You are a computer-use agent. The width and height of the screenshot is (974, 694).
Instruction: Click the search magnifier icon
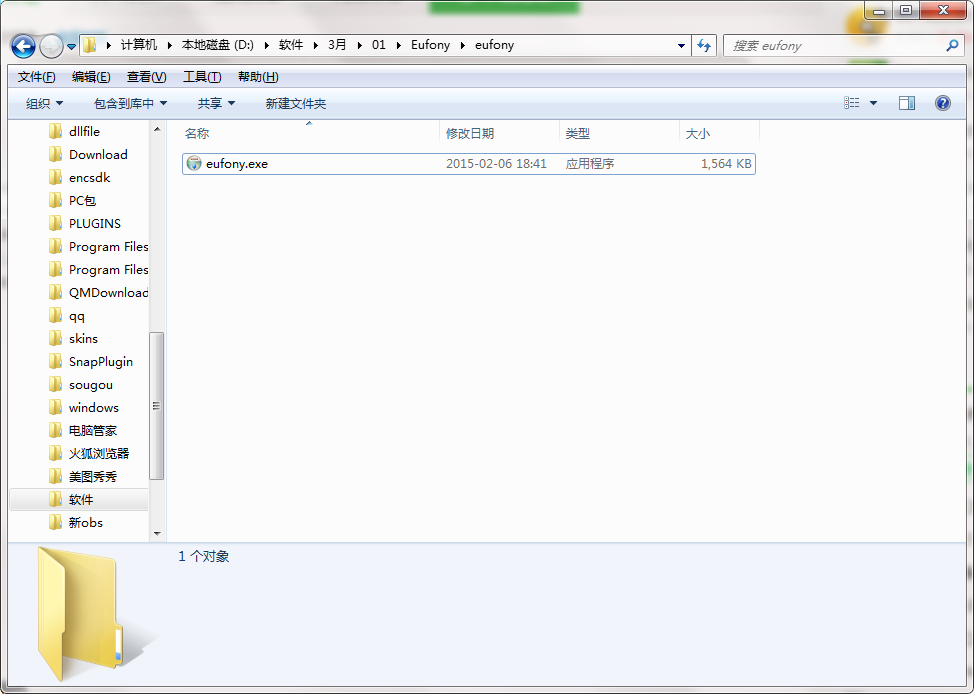point(952,45)
